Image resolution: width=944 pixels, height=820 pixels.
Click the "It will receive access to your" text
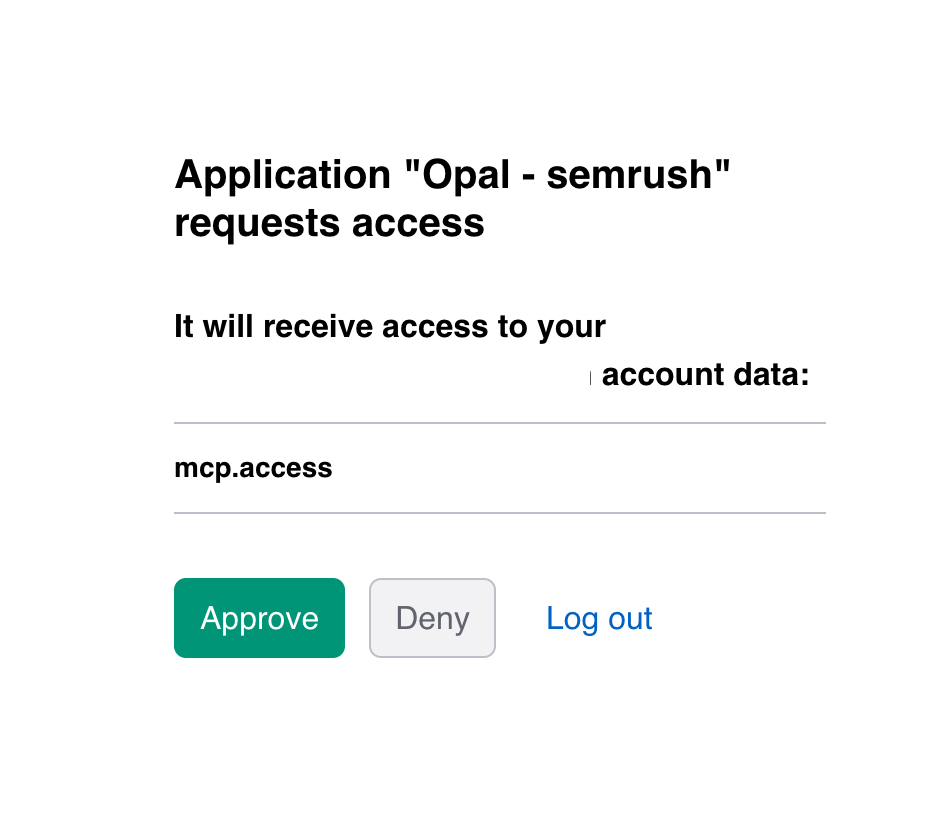[x=390, y=326]
